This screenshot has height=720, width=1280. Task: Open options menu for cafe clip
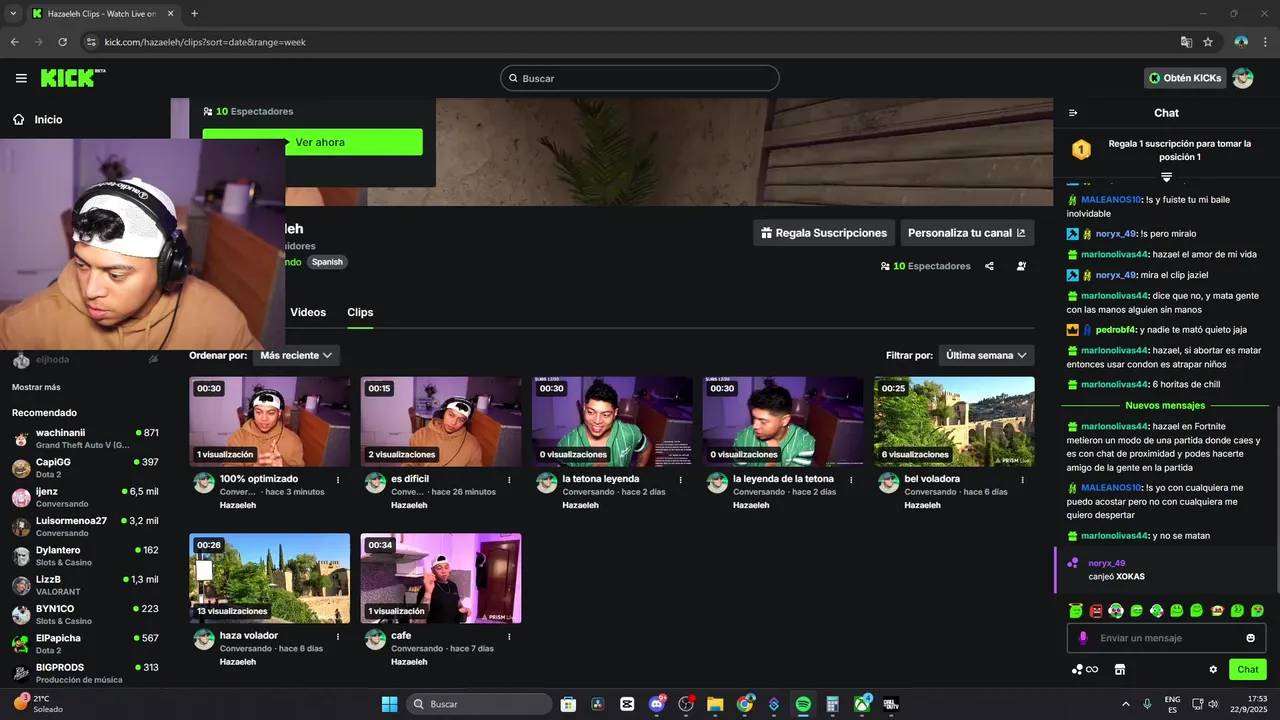[x=509, y=637]
